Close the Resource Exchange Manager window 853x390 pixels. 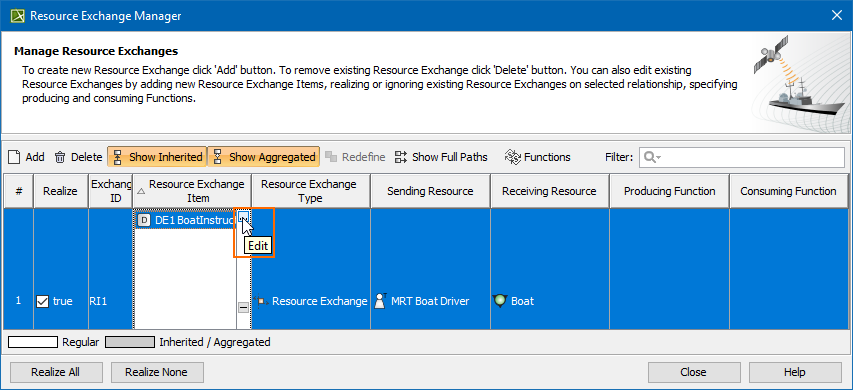837,16
